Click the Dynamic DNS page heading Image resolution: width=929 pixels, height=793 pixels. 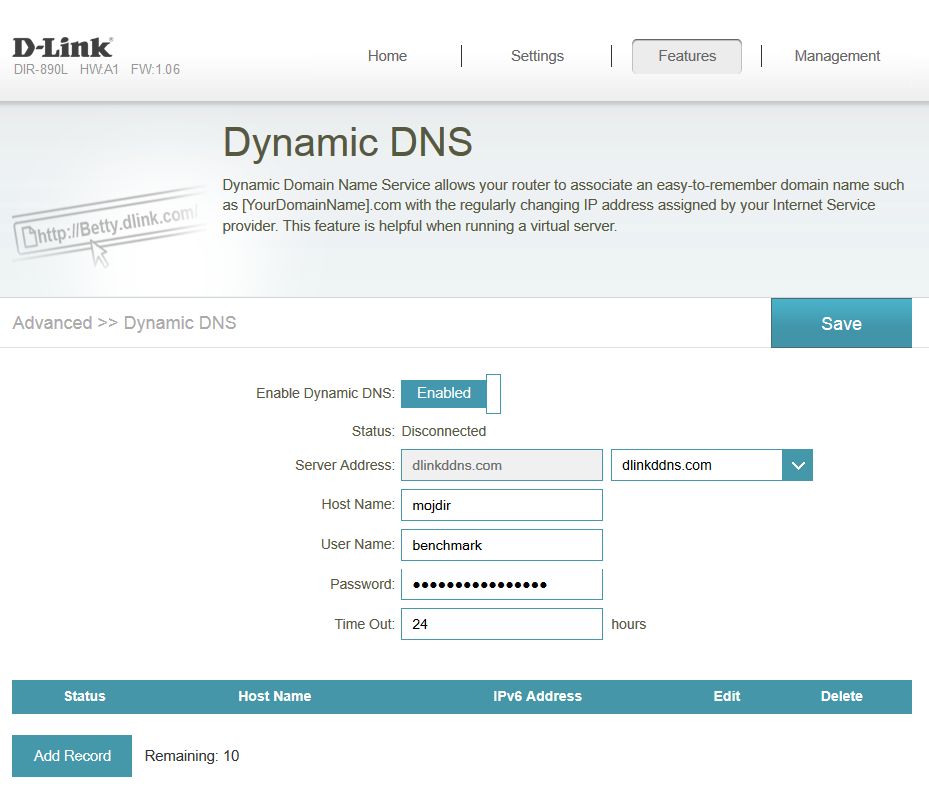pyautogui.click(x=347, y=142)
